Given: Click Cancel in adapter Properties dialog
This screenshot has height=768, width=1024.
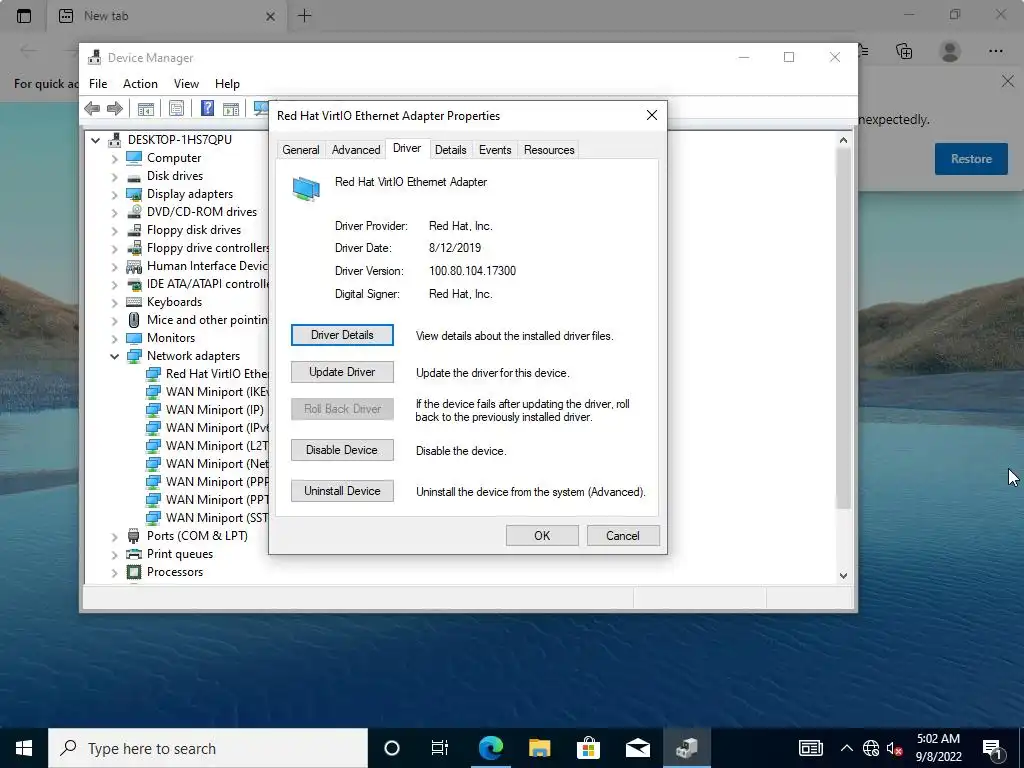Looking at the screenshot, I should coord(623,536).
